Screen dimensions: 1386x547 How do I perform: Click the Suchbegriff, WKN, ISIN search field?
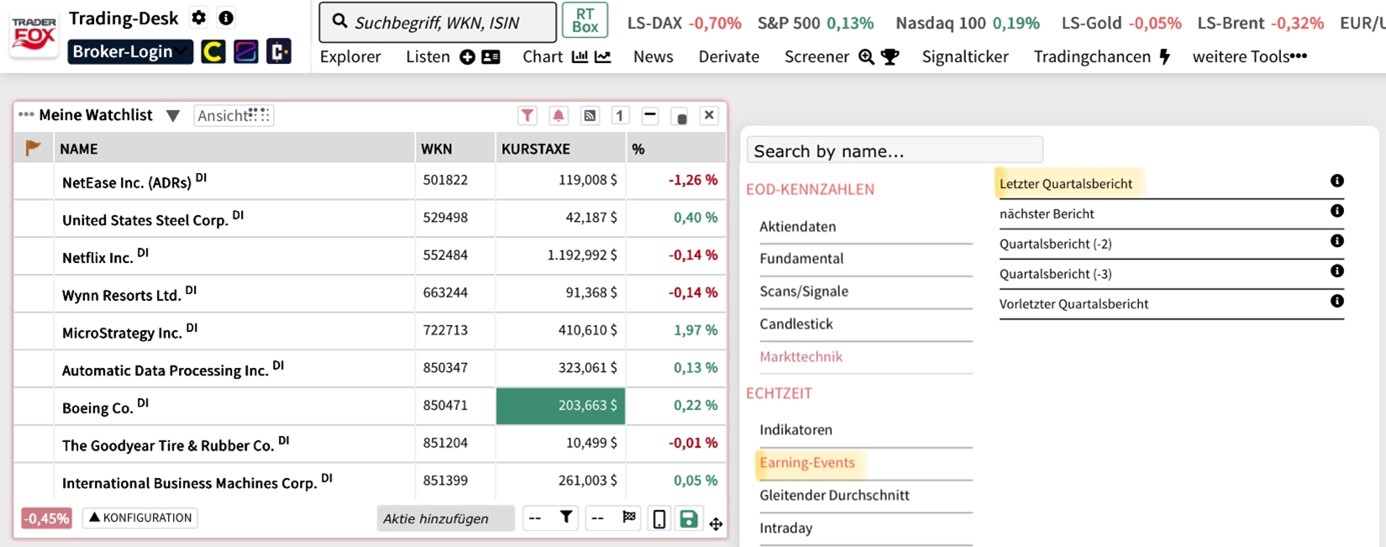pyautogui.click(x=438, y=22)
